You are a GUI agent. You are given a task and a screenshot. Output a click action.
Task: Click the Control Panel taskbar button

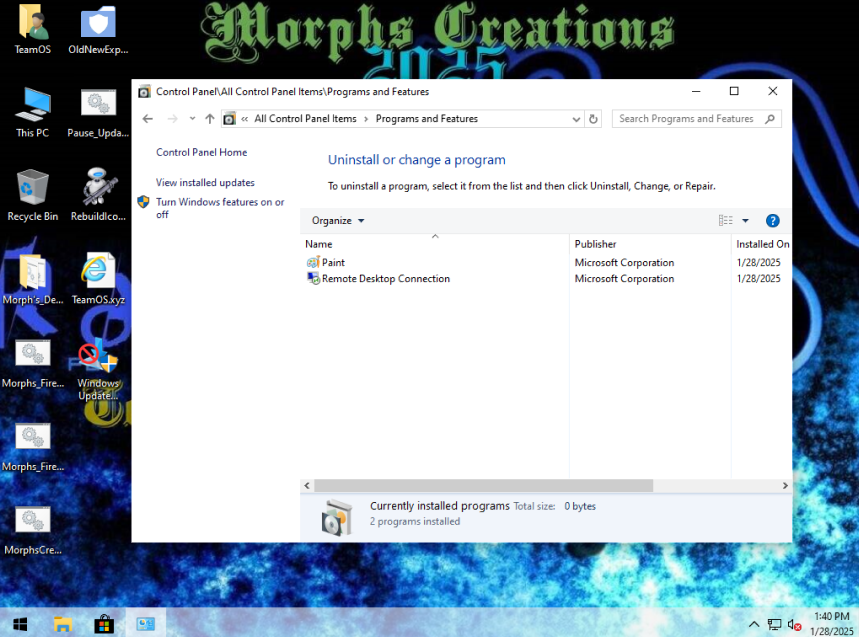(x=146, y=624)
